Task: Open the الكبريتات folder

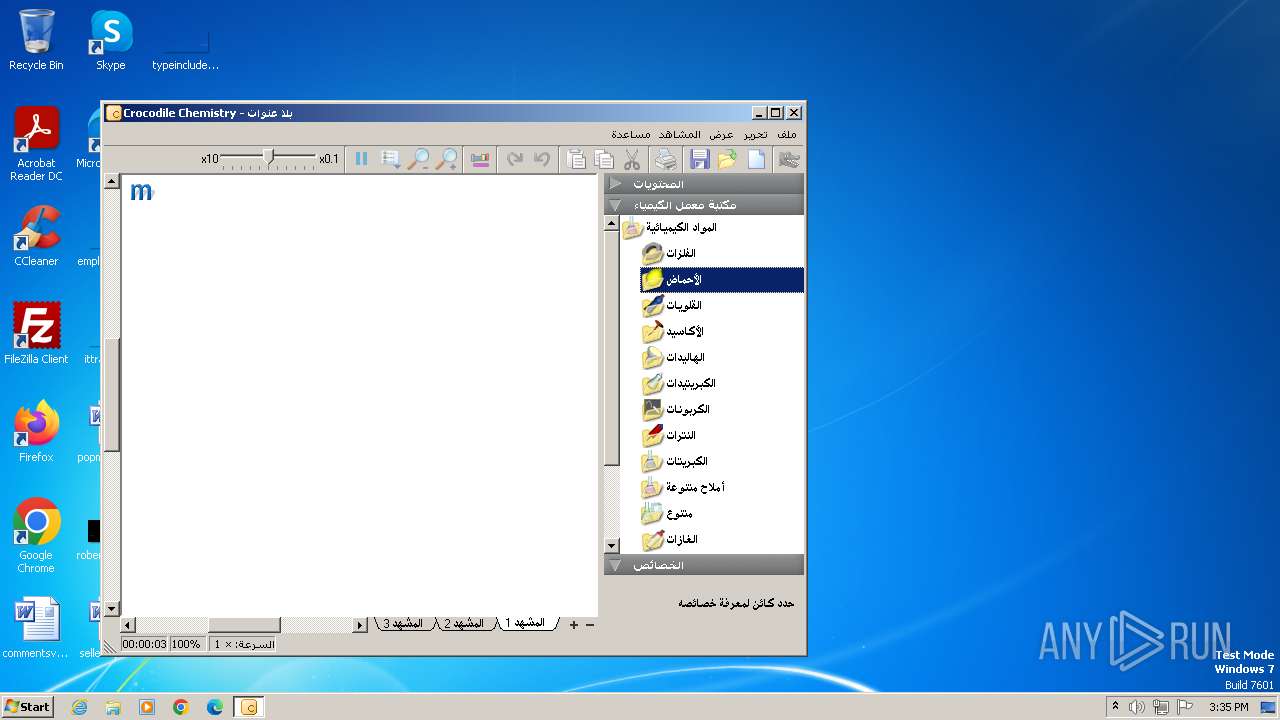Action: [675, 462]
